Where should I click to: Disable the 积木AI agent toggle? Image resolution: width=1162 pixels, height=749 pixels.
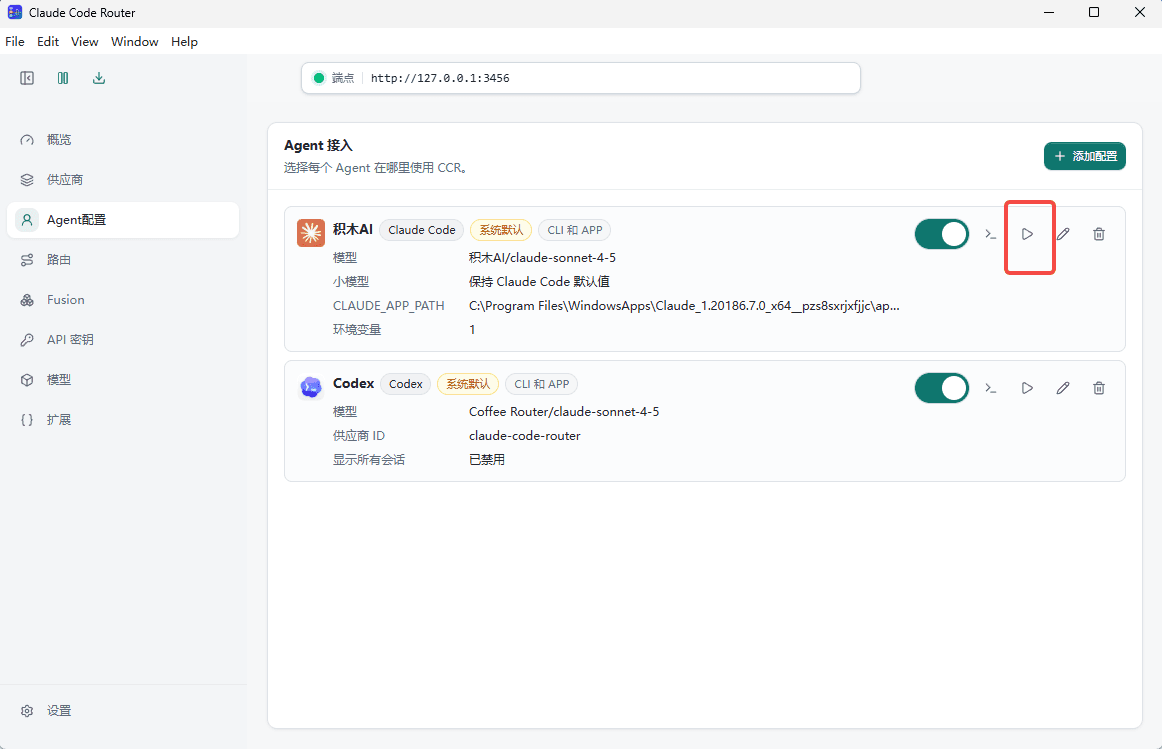pyautogui.click(x=942, y=234)
